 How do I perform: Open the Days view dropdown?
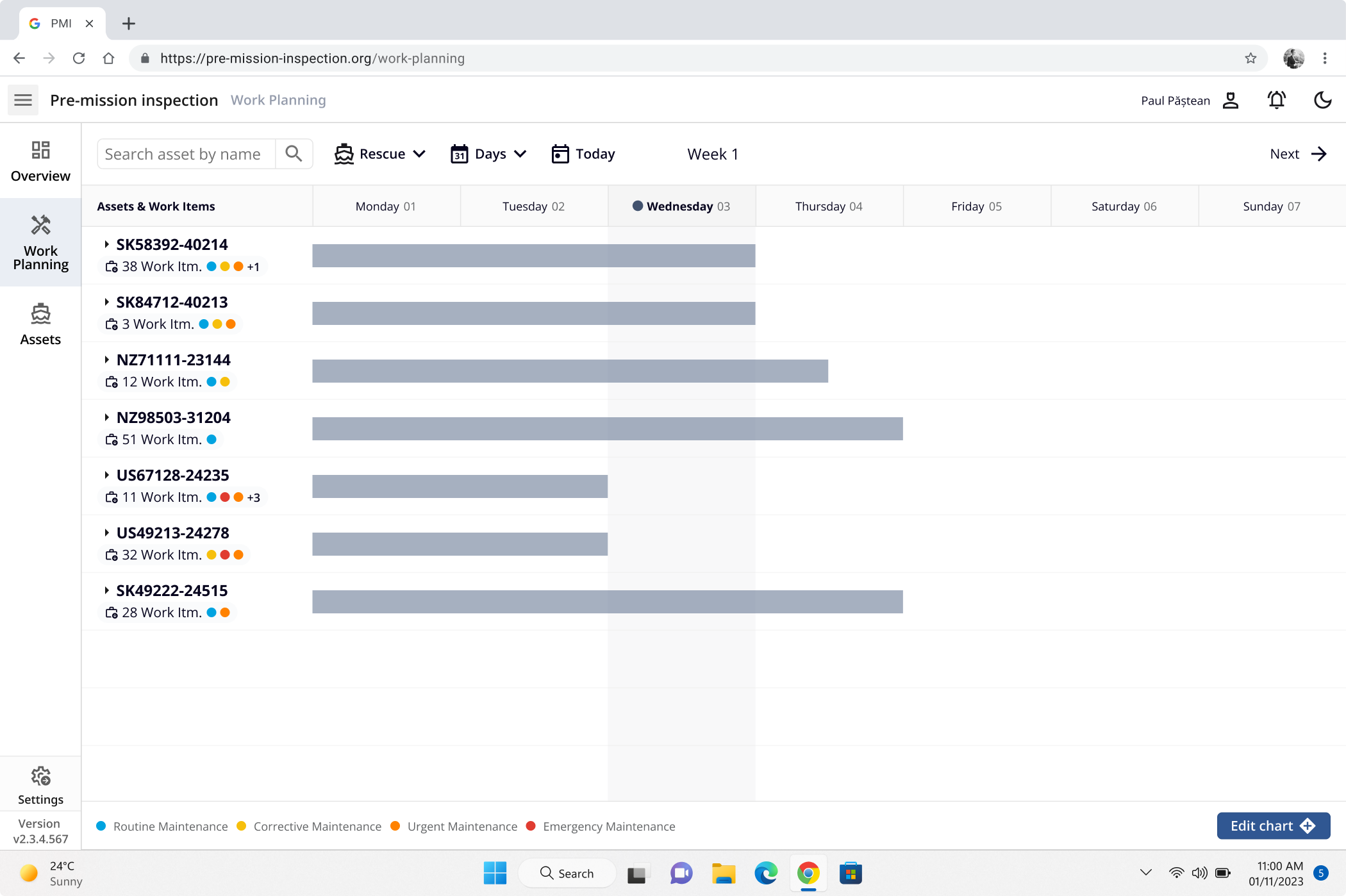488,154
